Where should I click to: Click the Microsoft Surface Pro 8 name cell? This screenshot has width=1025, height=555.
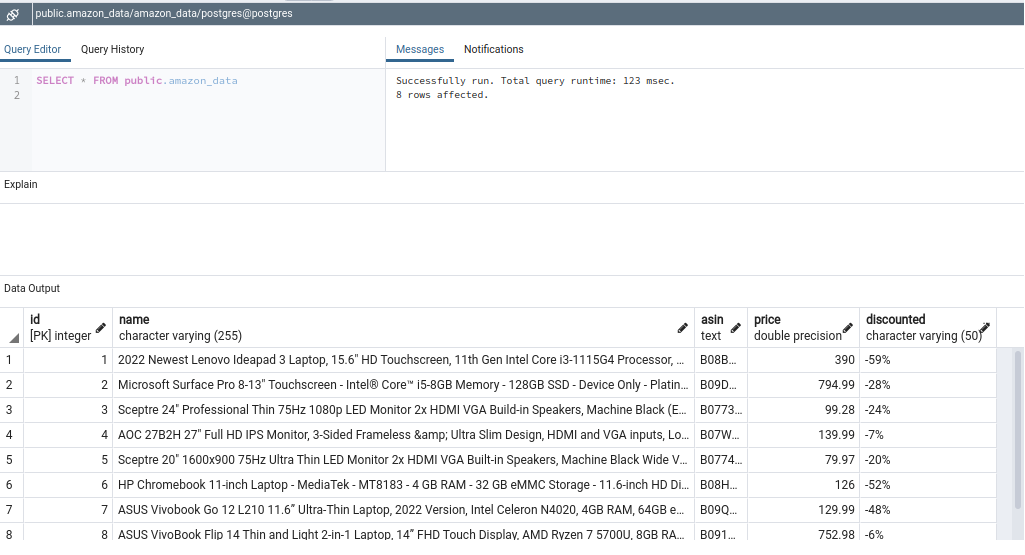(403, 385)
